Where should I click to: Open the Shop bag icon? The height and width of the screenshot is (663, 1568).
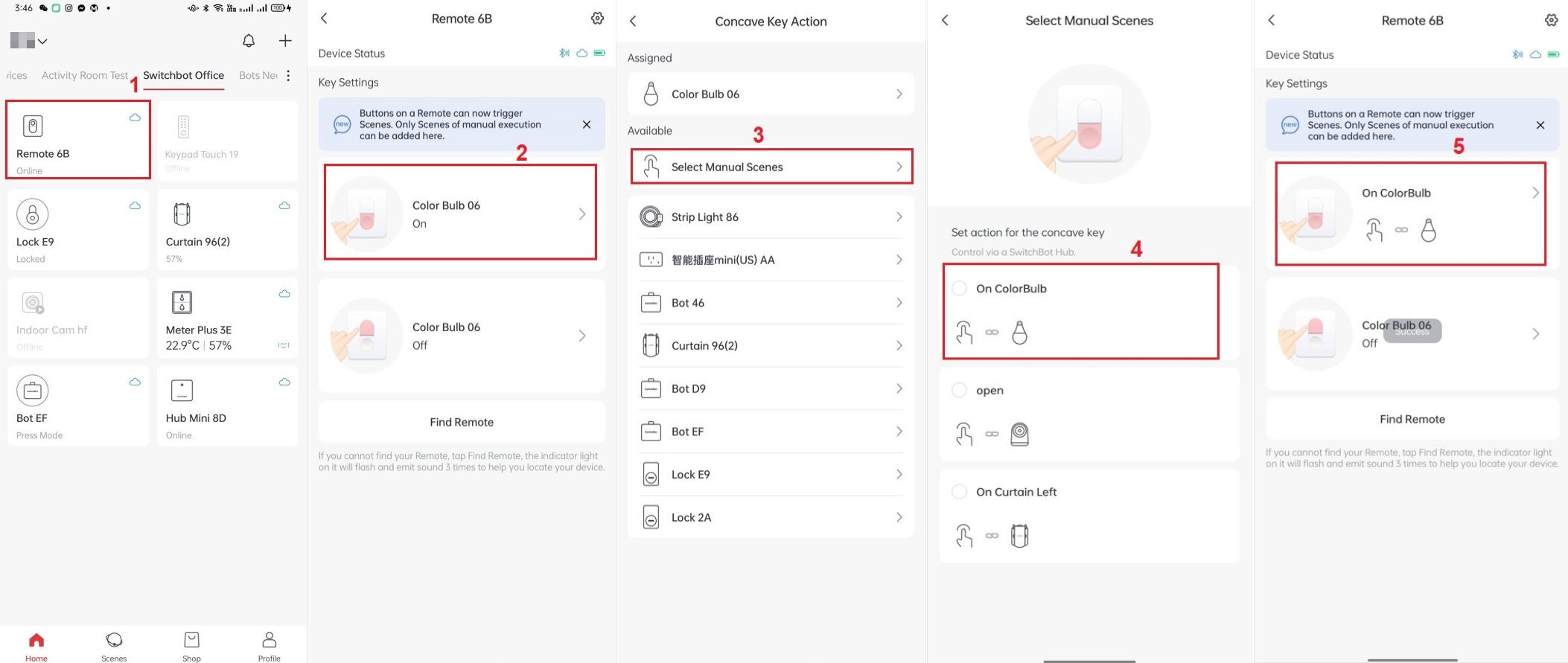[191, 640]
